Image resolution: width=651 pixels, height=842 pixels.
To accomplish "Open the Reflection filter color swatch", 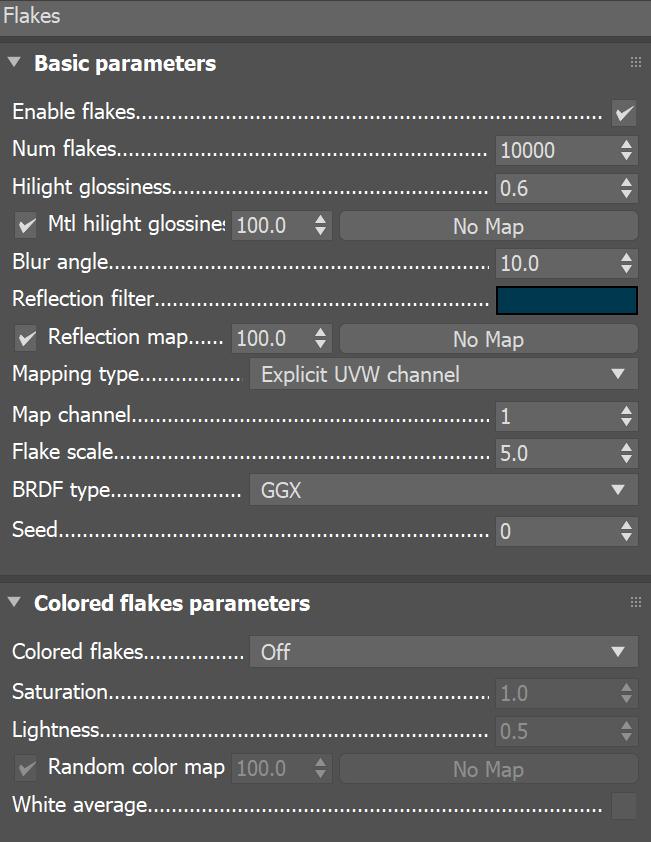I will [566, 299].
